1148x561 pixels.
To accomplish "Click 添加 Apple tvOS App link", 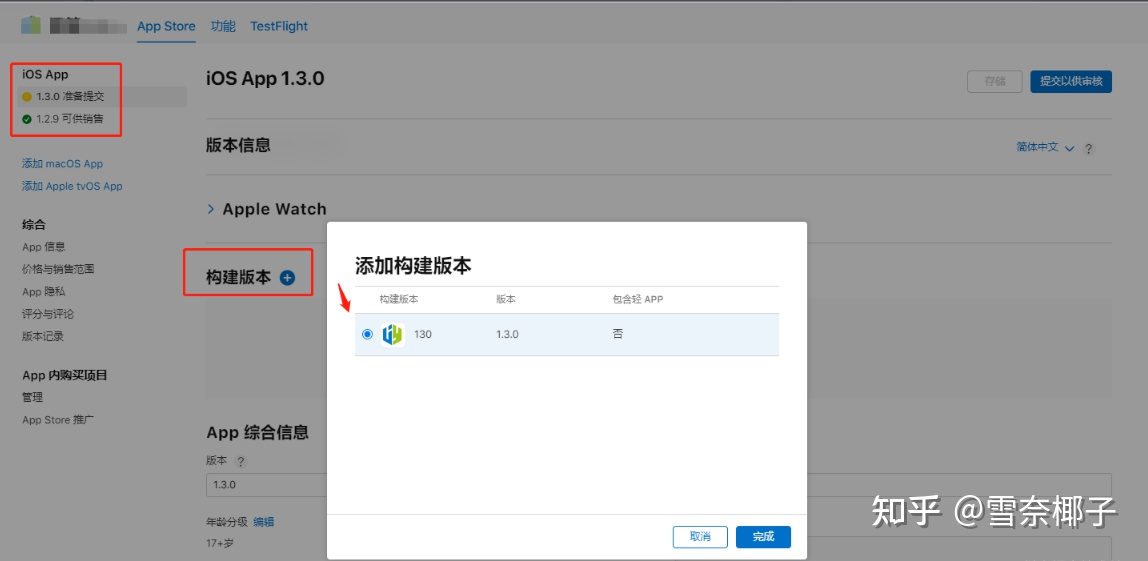I will [72, 187].
